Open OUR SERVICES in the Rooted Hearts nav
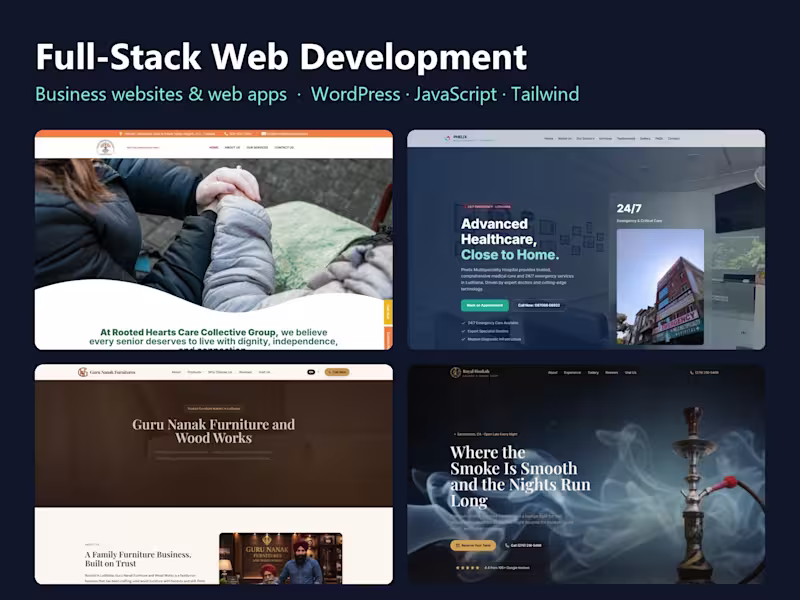 pyautogui.click(x=257, y=147)
